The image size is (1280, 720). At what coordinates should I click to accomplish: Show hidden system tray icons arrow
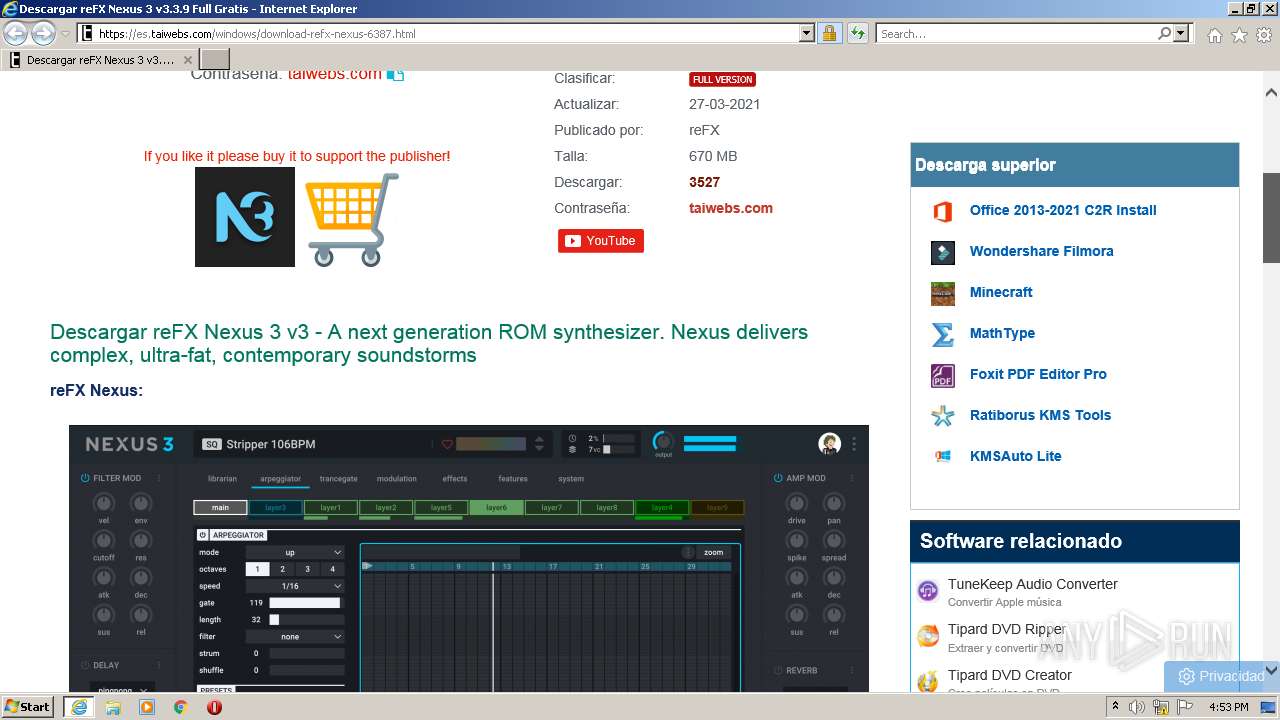[1116, 706]
